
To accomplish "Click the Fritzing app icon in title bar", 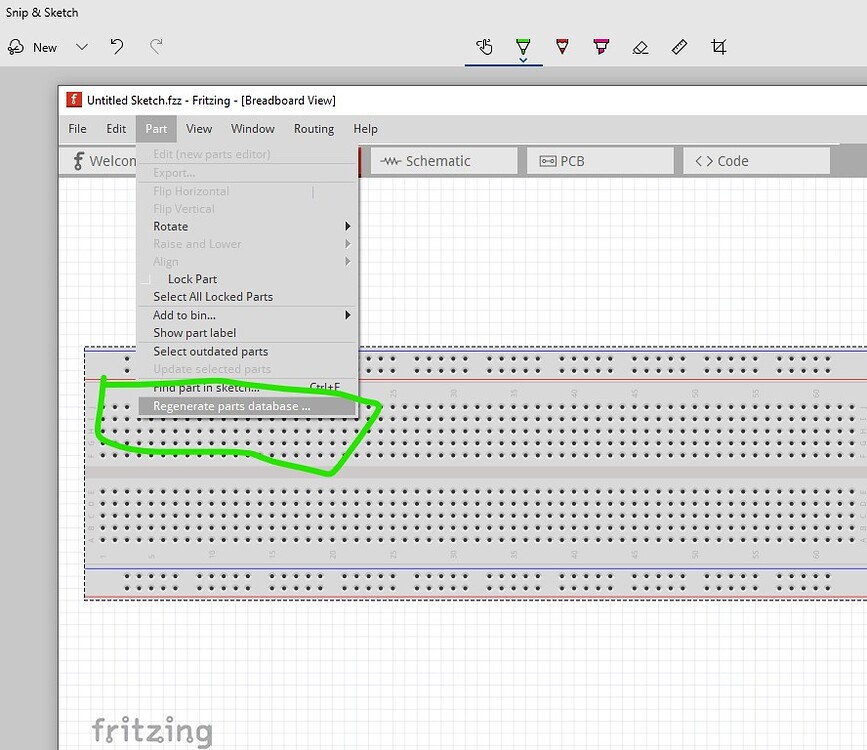I will click(x=74, y=100).
